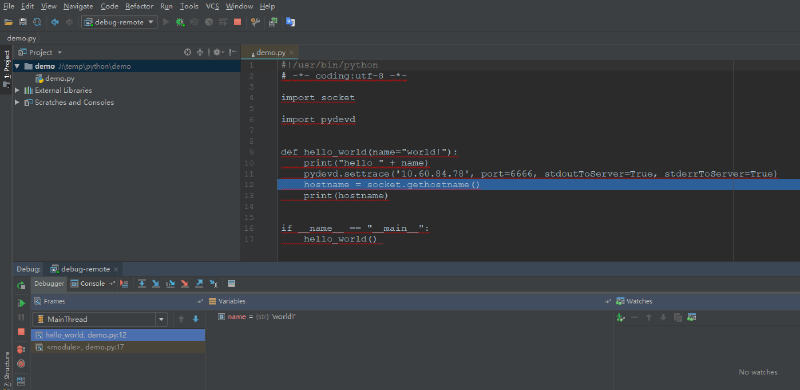Toggle Mute Breakpoints icon
The width and height of the screenshot is (800, 390).
[x=21, y=363]
